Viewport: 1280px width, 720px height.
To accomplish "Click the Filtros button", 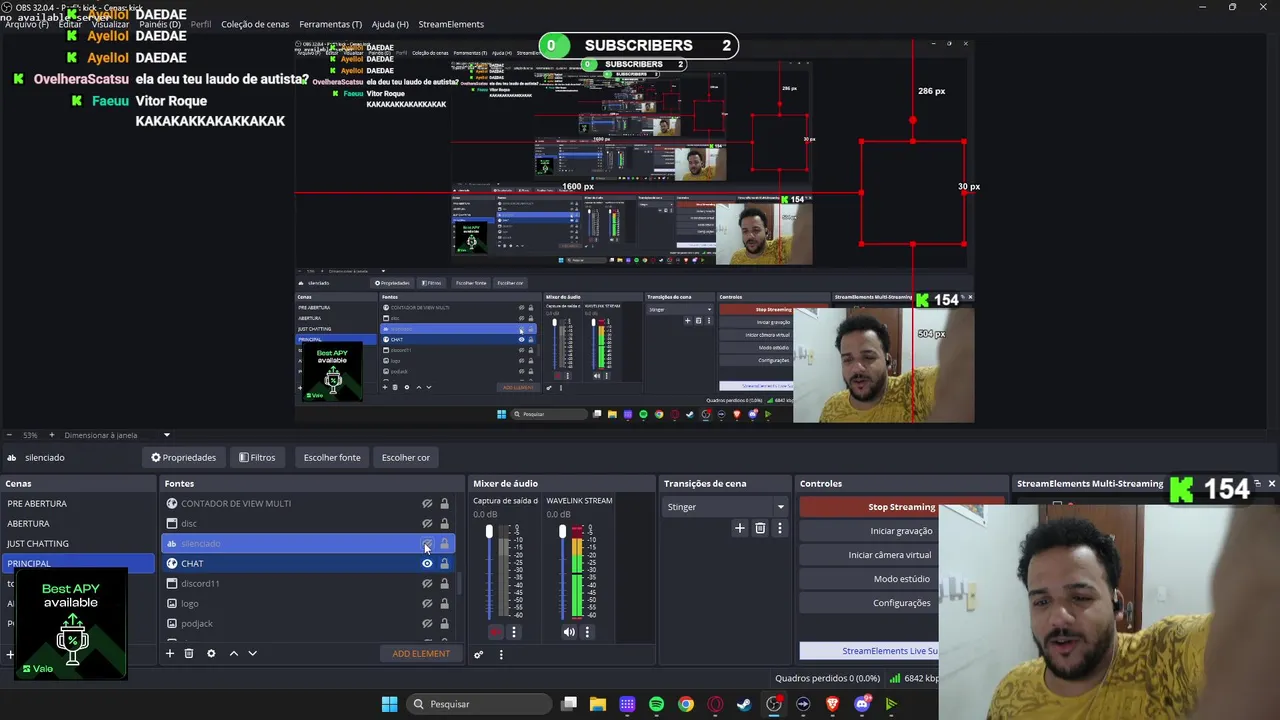I will [257, 458].
